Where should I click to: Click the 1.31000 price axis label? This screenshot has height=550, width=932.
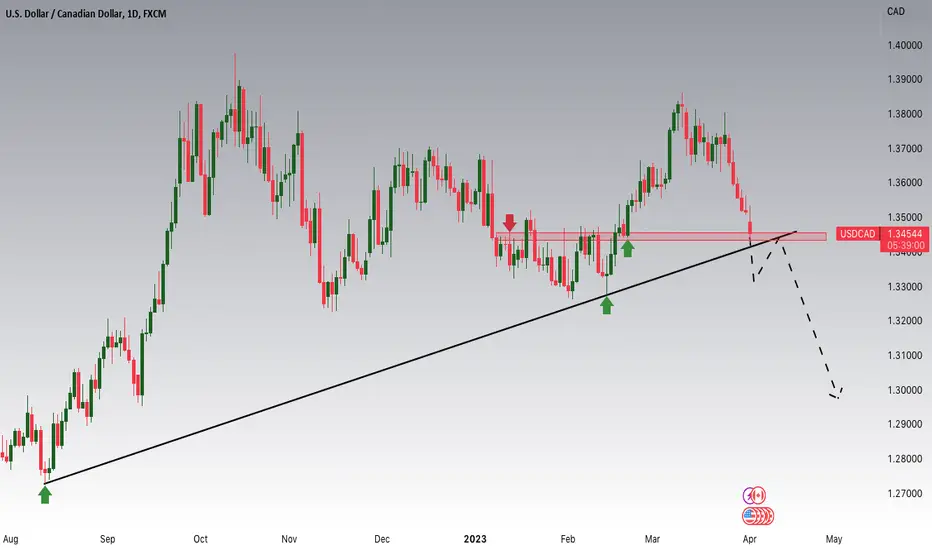(905, 356)
